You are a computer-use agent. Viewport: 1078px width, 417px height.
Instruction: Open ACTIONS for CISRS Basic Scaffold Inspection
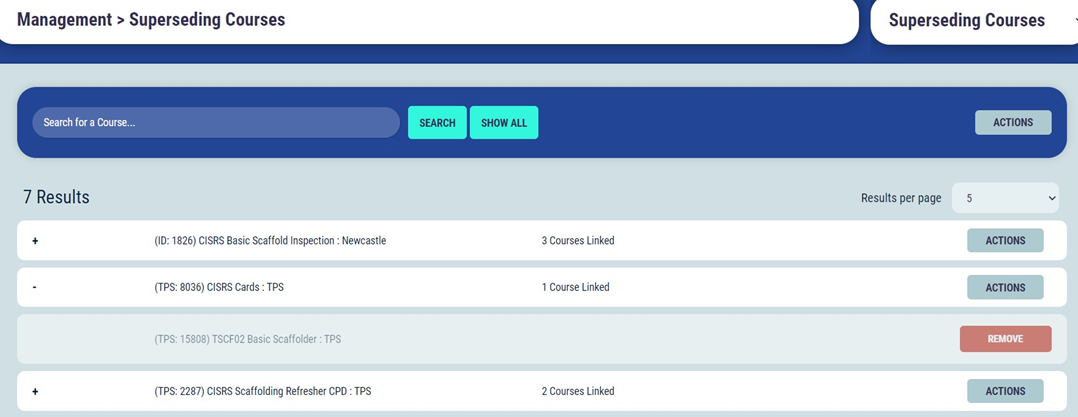(x=1004, y=241)
